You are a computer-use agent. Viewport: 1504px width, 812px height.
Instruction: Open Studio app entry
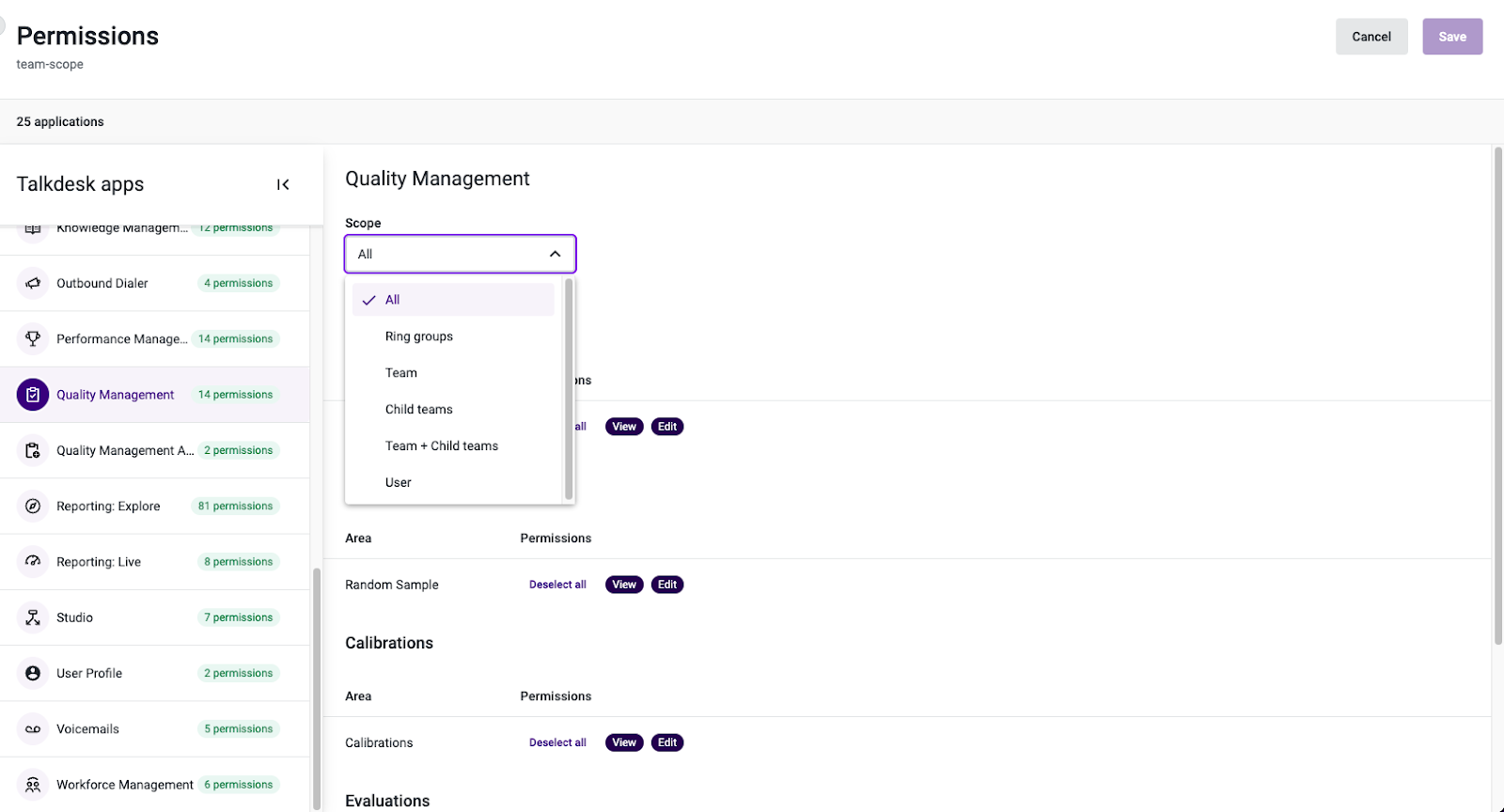154,617
